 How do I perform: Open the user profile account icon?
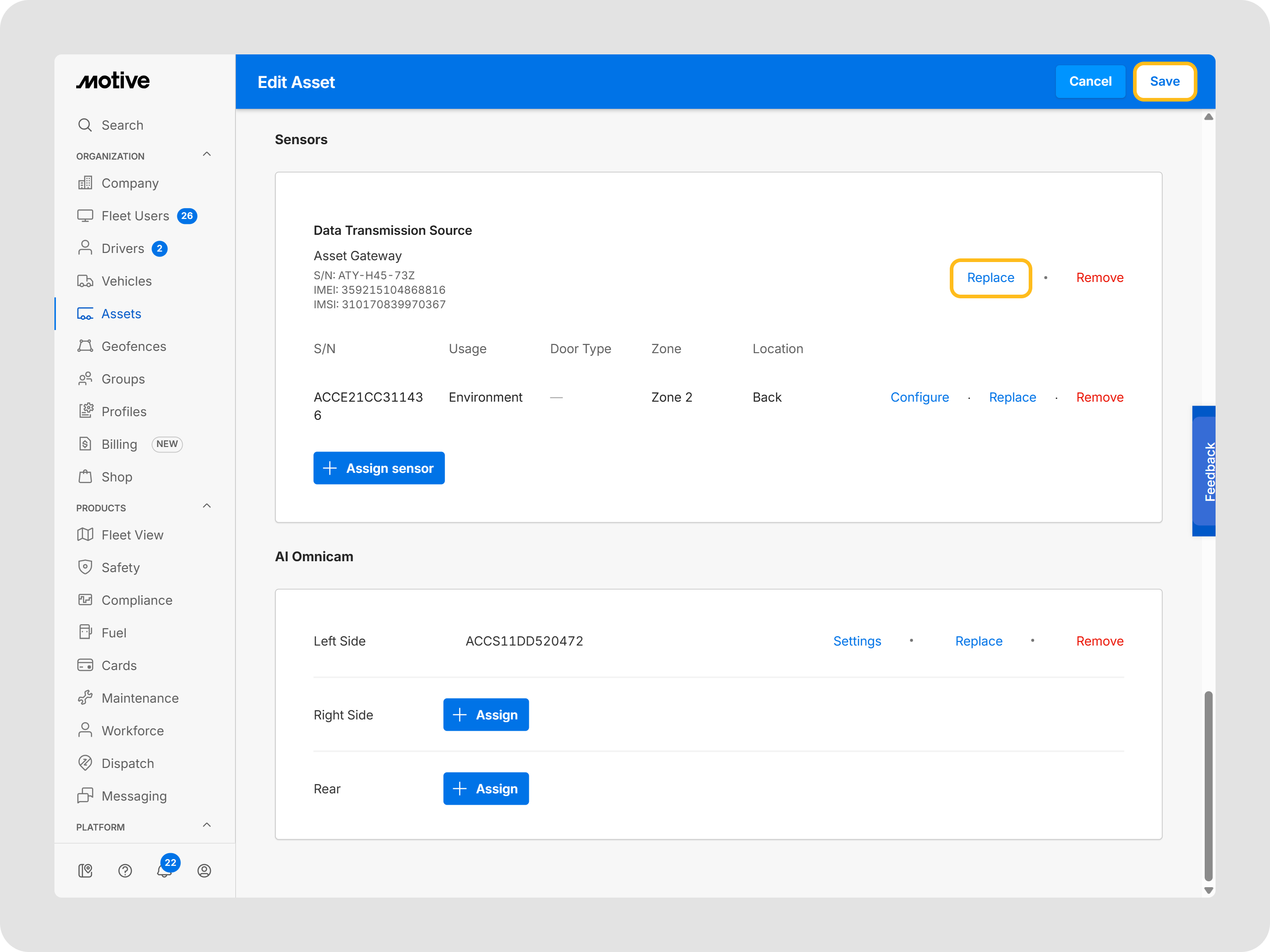coord(205,871)
